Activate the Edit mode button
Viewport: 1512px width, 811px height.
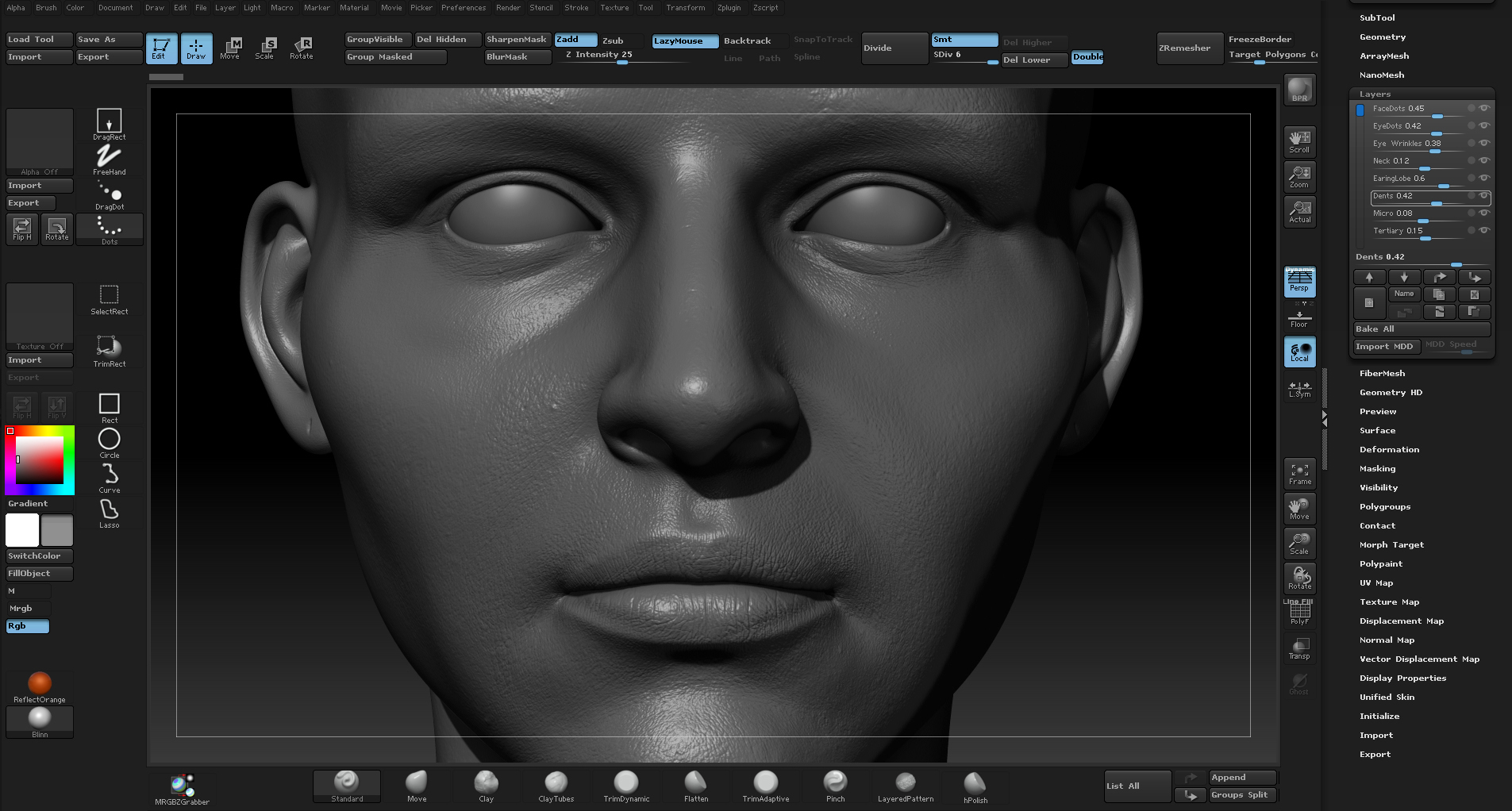[x=161, y=48]
